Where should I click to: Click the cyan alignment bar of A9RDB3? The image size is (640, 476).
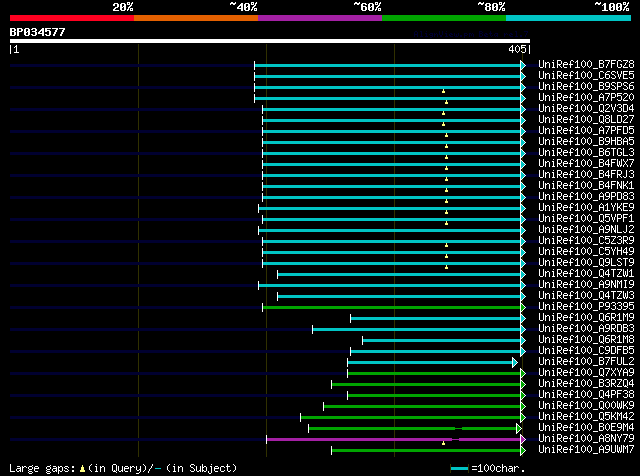tap(417, 329)
